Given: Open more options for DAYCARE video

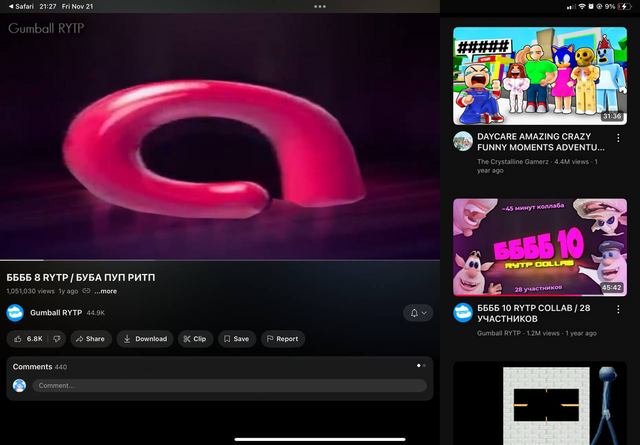Looking at the screenshot, I should point(618,138).
